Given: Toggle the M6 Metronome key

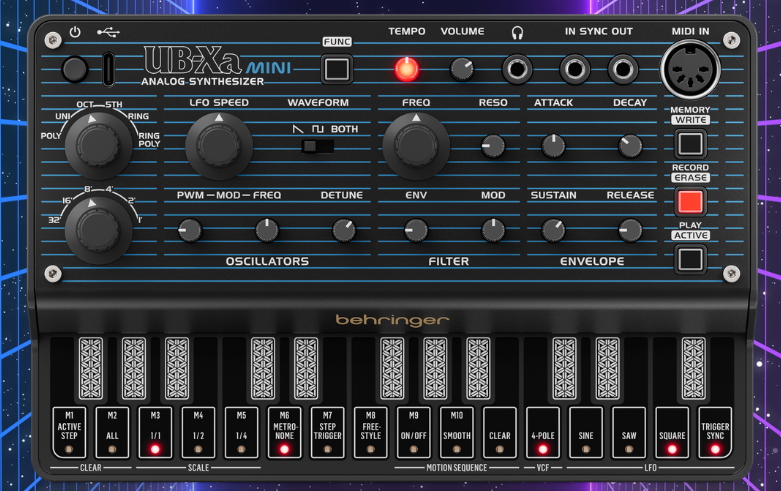Looking at the screenshot, I should coord(284,431).
